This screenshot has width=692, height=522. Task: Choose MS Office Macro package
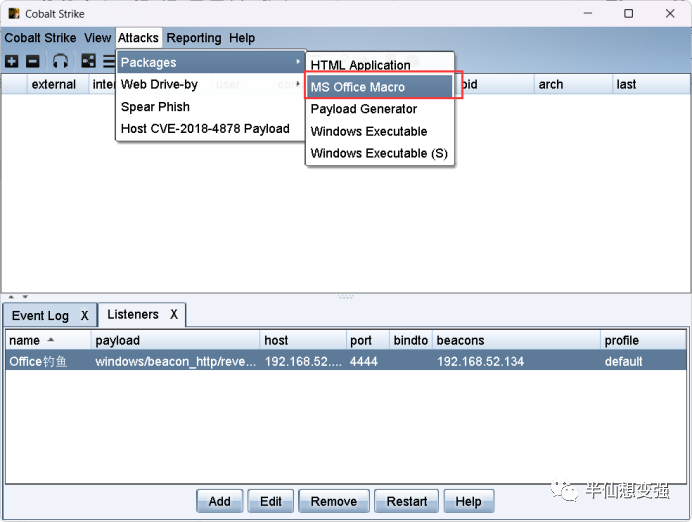coord(380,87)
